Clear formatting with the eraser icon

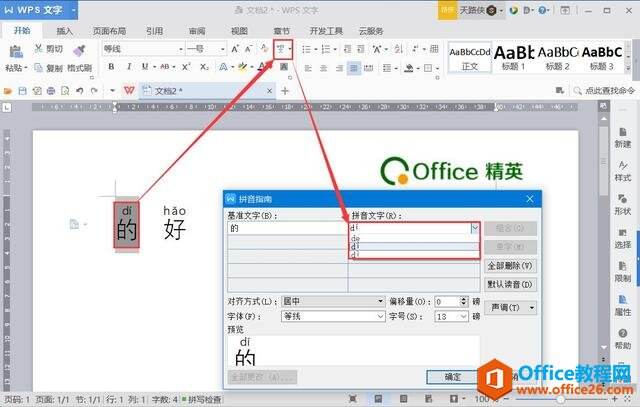[x=264, y=49]
